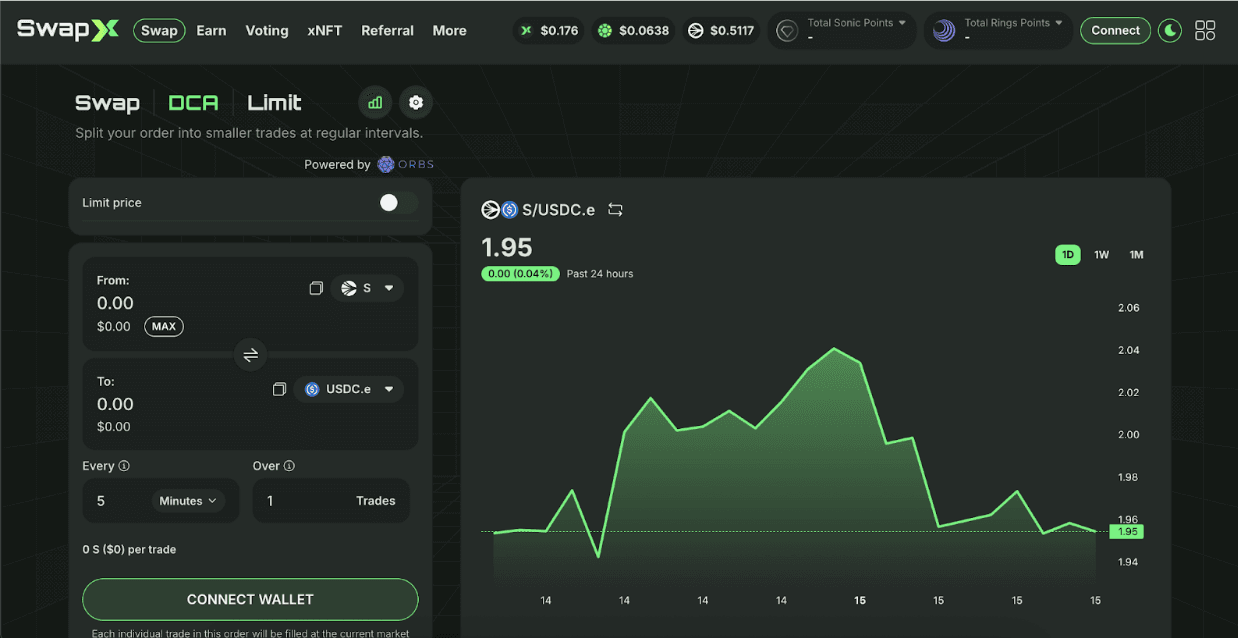Screen dimensions: 1238x638
Task: Copy the S token address icon
Action: (316, 288)
